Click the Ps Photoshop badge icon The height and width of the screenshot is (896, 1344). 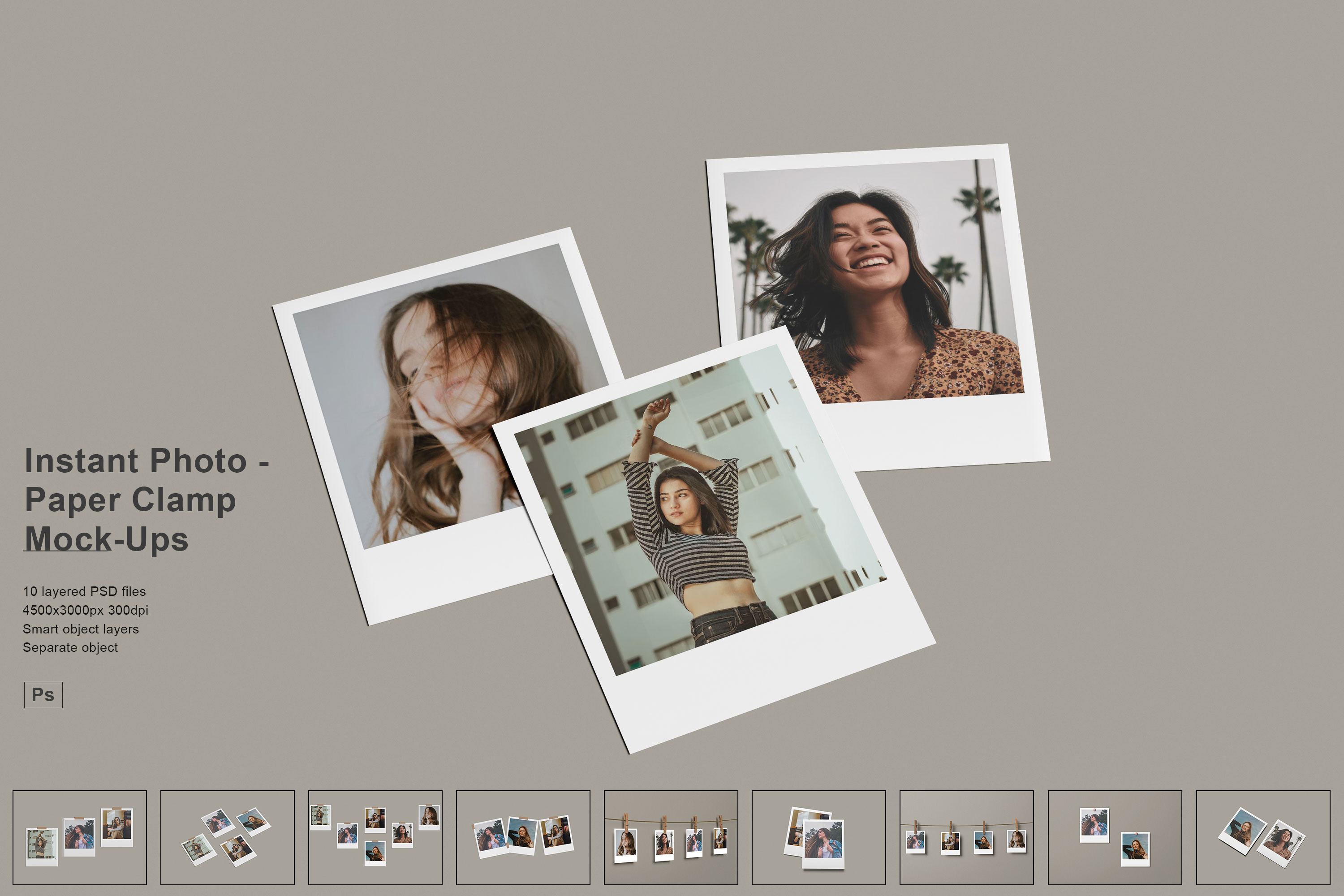click(43, 695)
